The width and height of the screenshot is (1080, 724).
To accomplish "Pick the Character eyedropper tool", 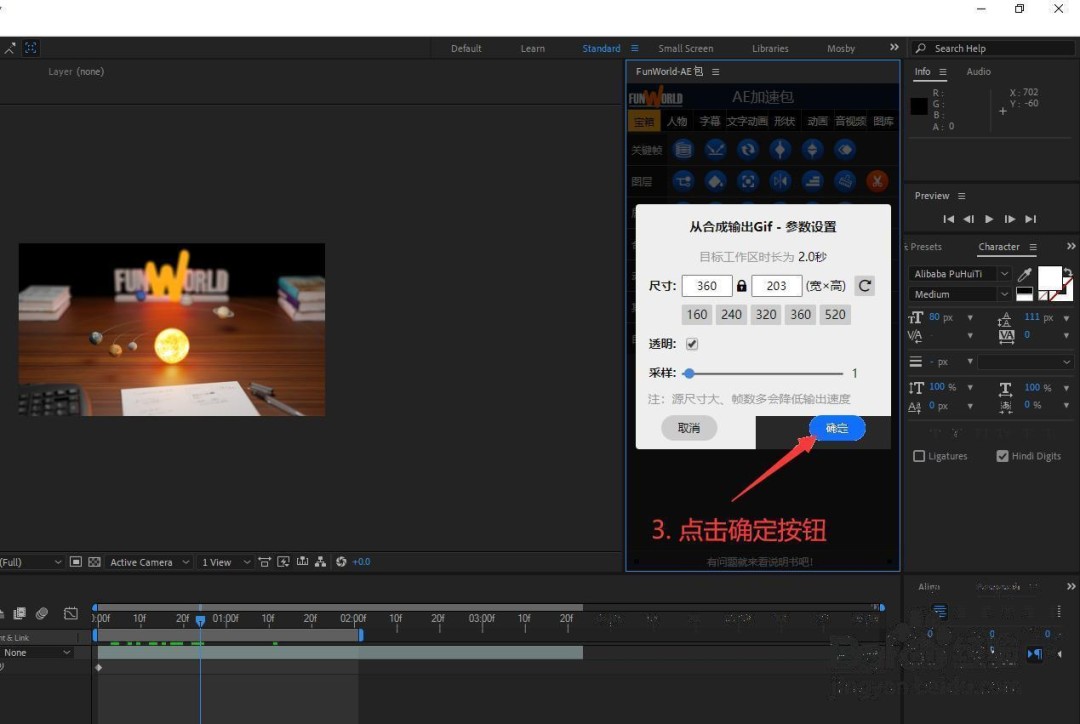I will [1024, 274].
